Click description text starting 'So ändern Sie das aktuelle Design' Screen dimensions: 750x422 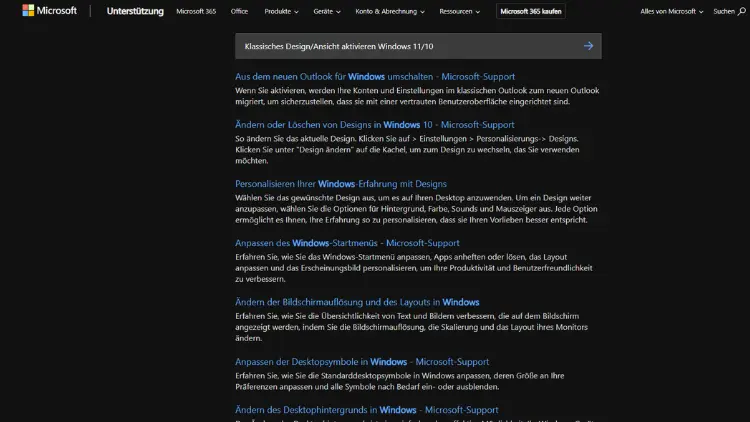pyautogui.click(x=407, y=150)
